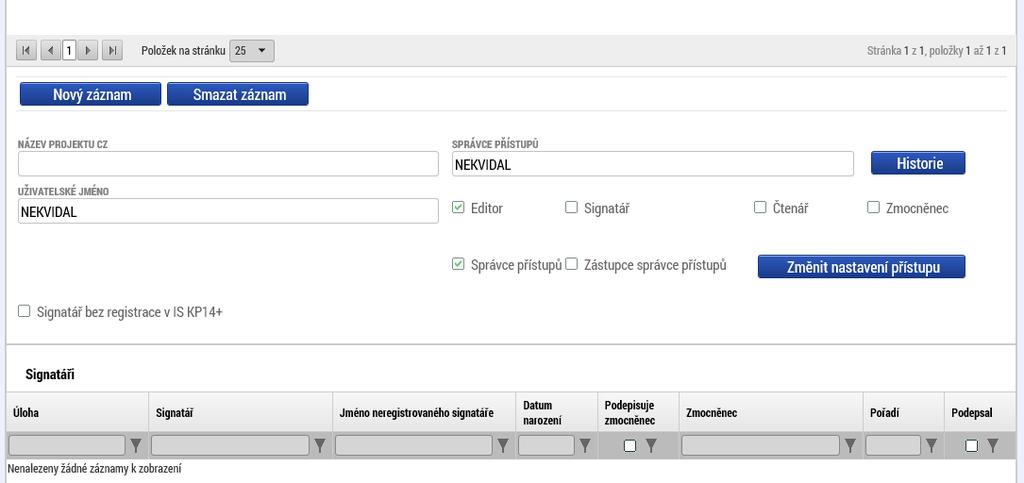The width and height of the screenshot is (1024, 483).
Task: Enable the Signatář role checkbox
Action: tap(571, 208)
